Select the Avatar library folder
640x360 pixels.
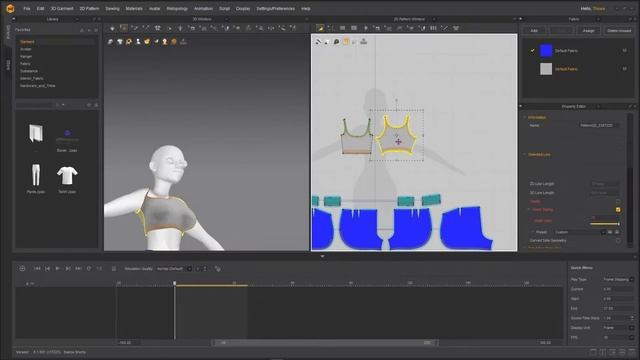[x=26, y=49]
